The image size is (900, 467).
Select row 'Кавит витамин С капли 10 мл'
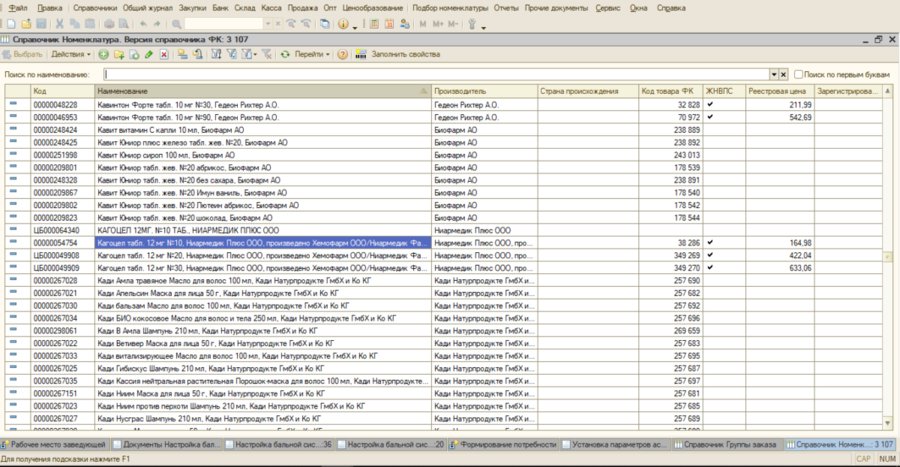[443, 130]
